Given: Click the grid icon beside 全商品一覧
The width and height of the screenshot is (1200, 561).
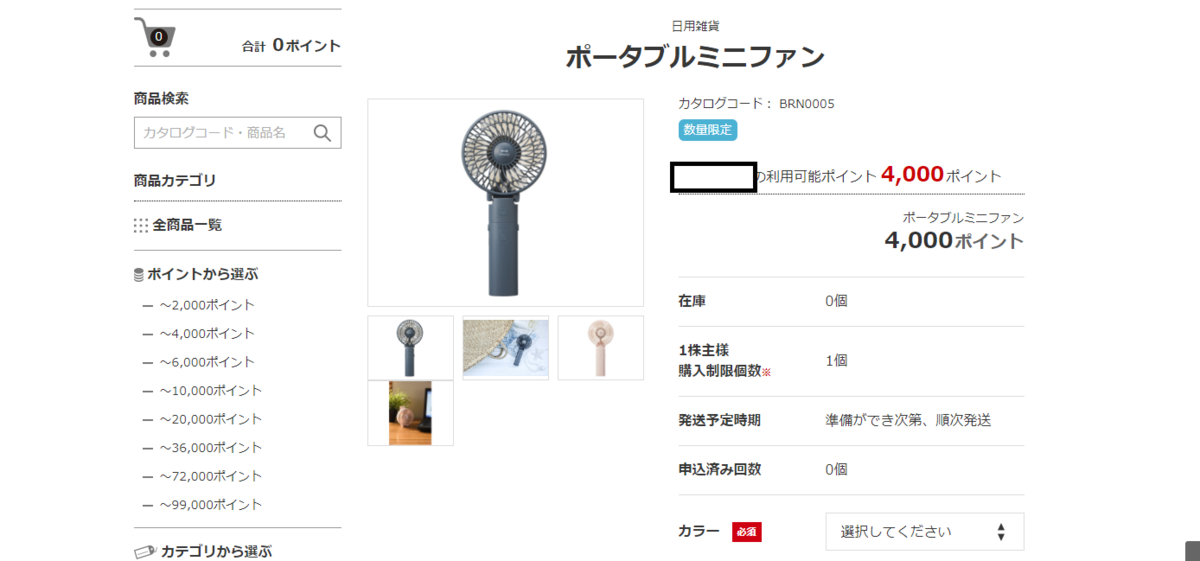Looking at the screenshot, I should pyautogui.click(x=141, y=225).
